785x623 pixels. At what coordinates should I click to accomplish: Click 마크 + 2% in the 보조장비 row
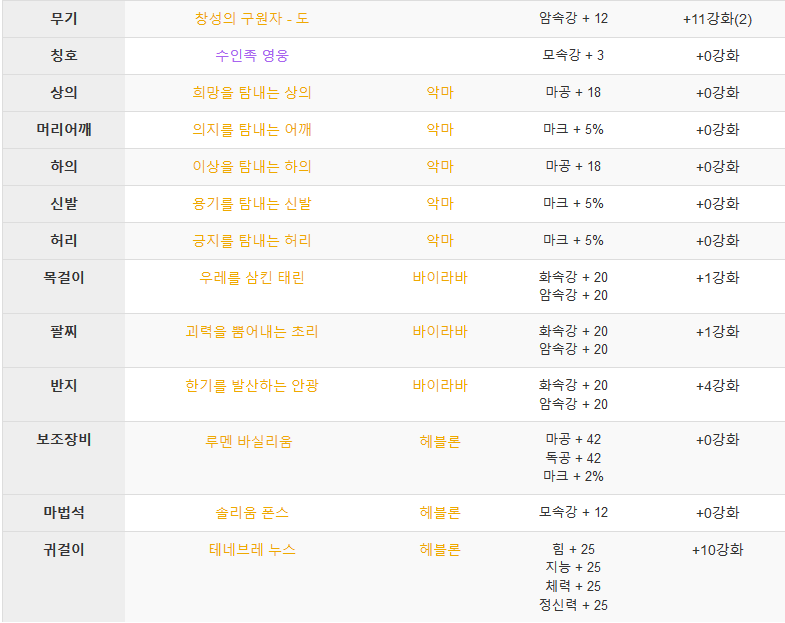click(x=573, y=476)
